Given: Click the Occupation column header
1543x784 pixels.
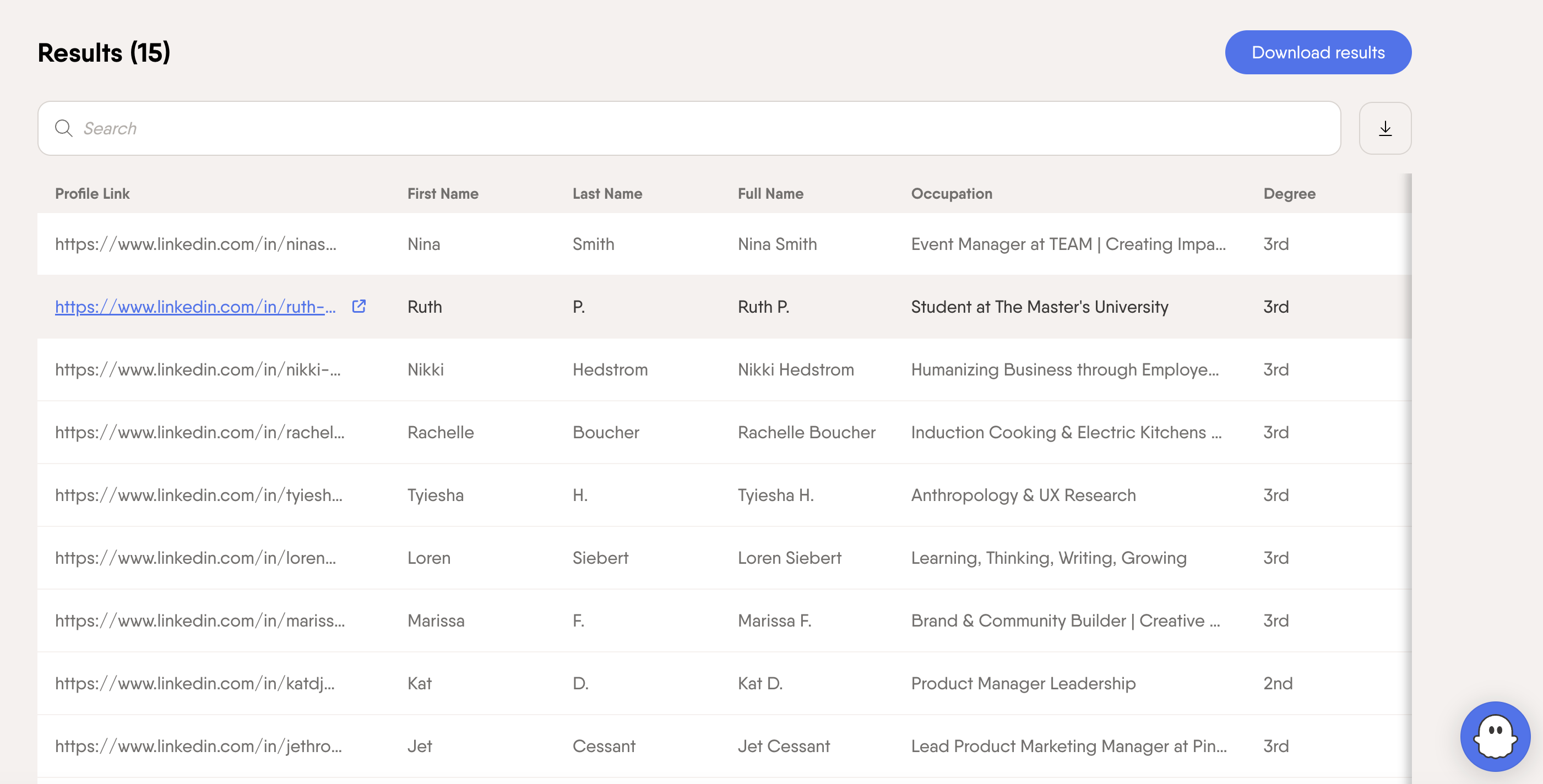Looking at the screenshot, I should pos(951,193).
